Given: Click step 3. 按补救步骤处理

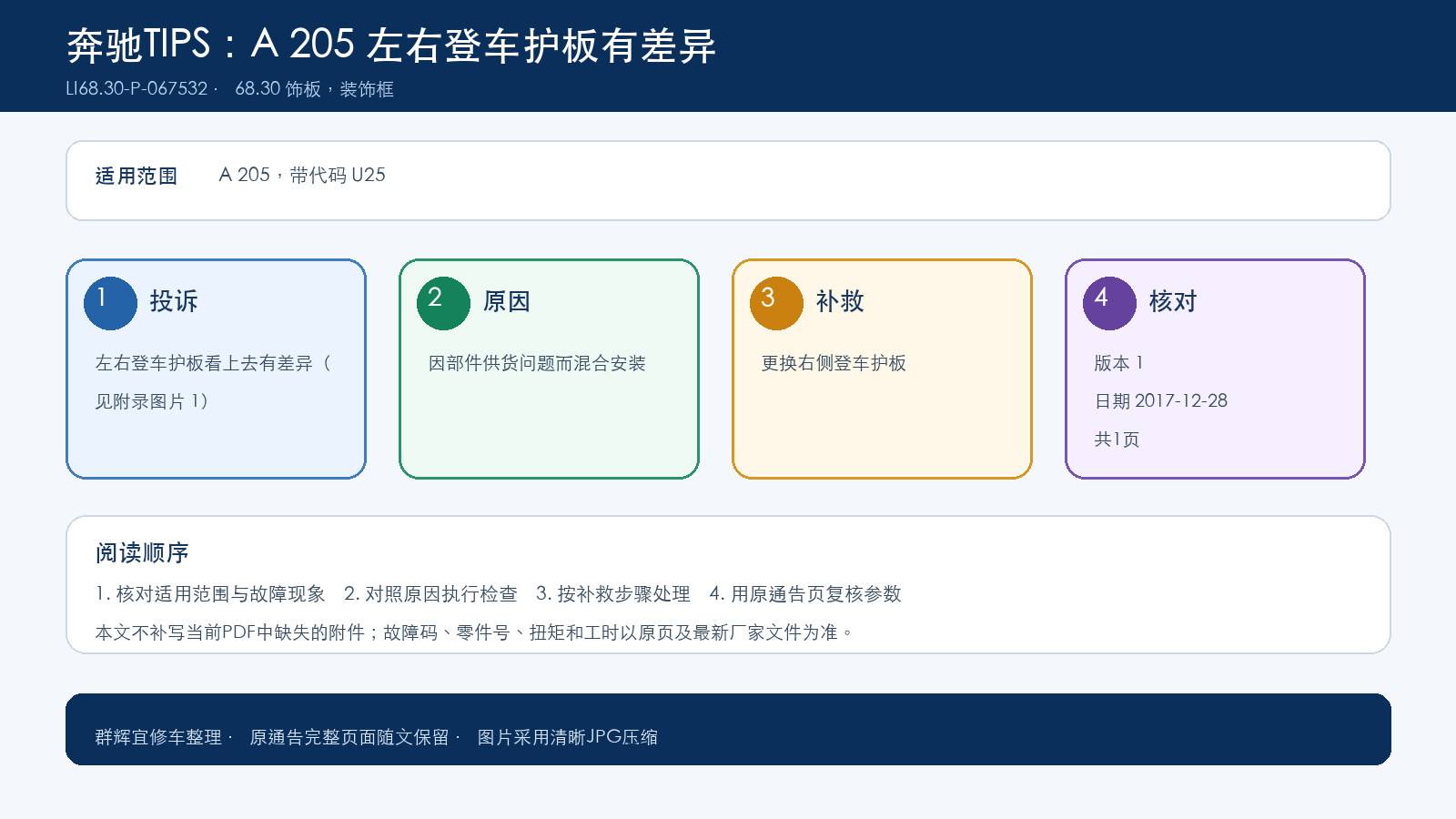Looking at the screenshot, I should 613,594.
